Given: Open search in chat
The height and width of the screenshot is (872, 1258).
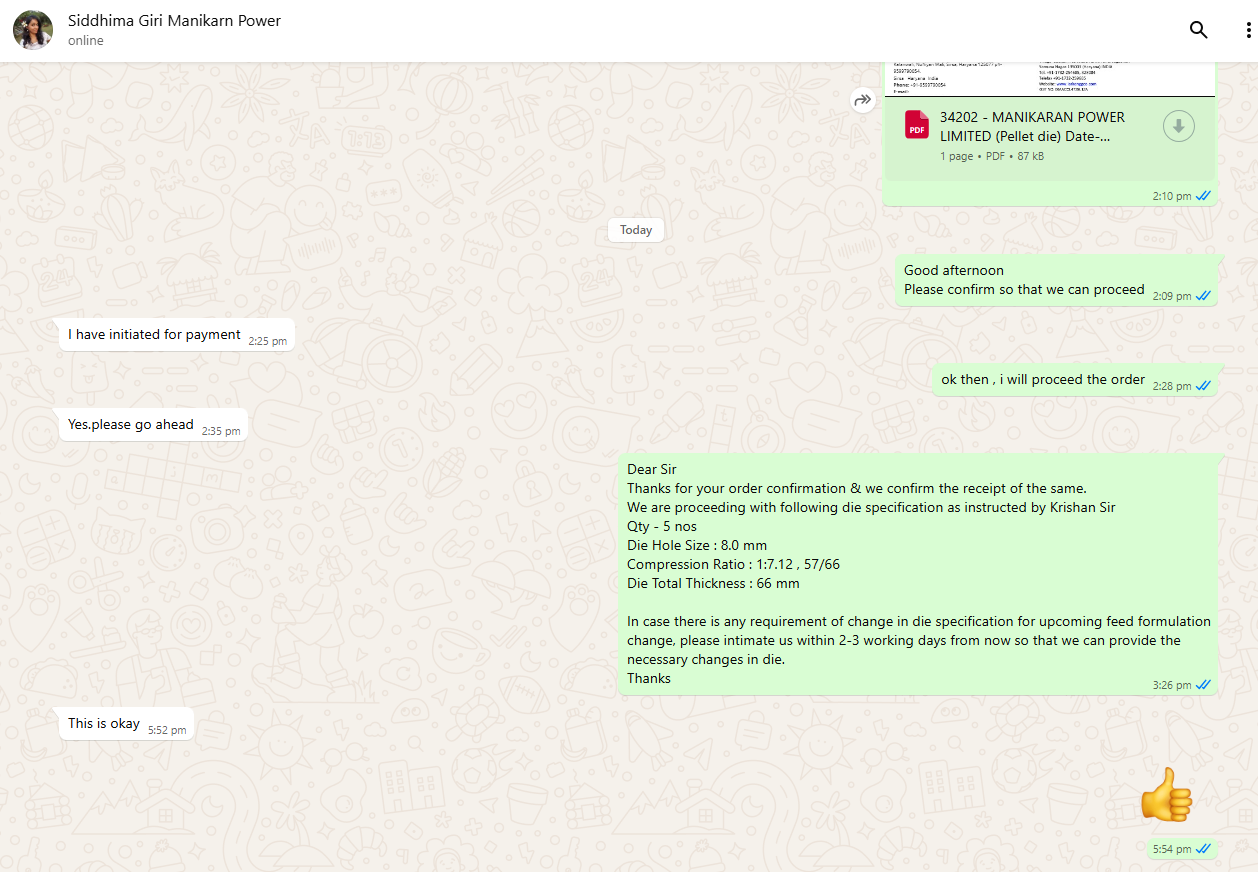Looking at the screenshot, I should 1198,30.
